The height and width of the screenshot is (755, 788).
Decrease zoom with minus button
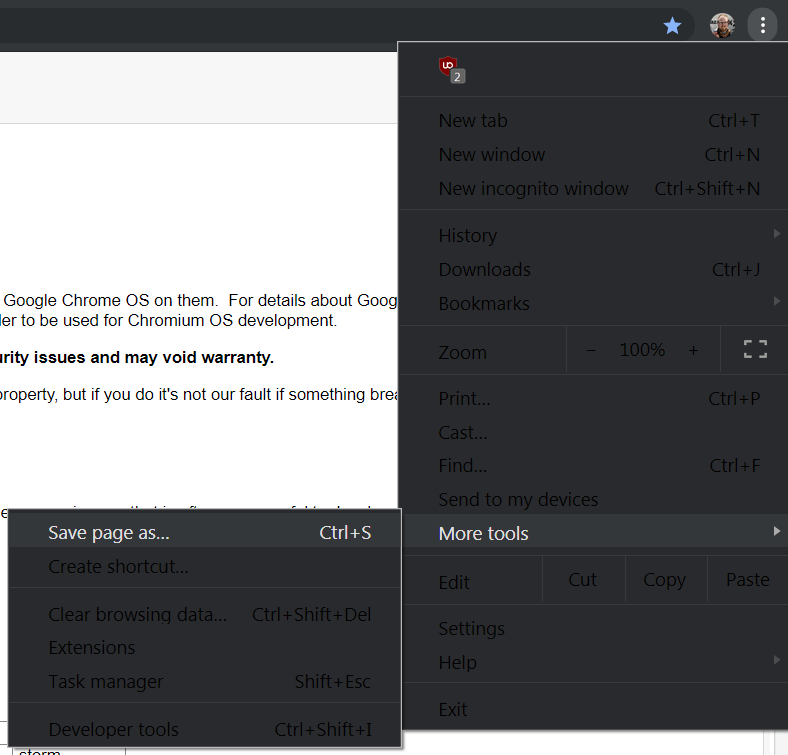point(591,350)
